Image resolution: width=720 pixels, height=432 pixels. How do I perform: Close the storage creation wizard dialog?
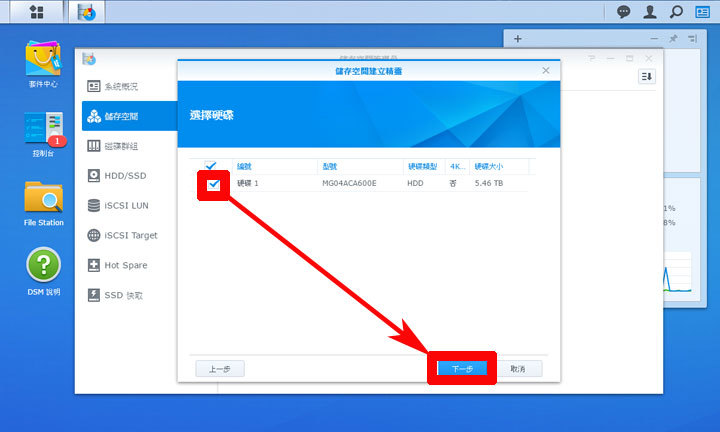pyautogui.click(x=546, y=71)
